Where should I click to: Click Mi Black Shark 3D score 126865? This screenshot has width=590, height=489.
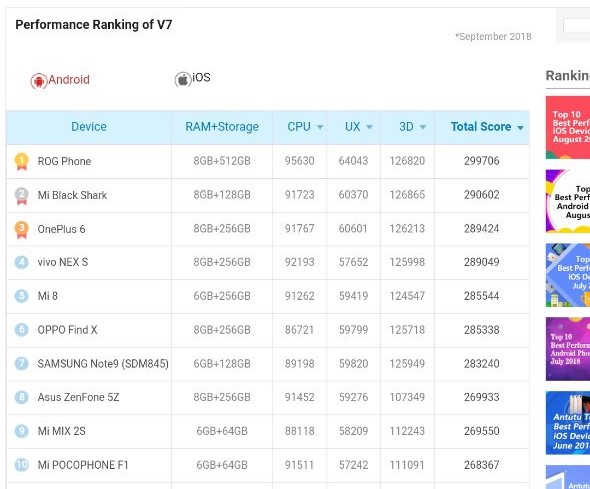407,195
